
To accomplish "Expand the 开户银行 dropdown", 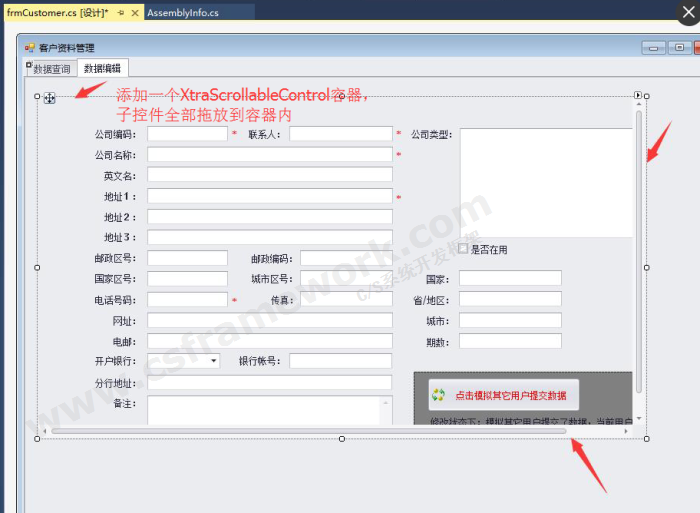I will pyautogui.click(x=214, y=362).
